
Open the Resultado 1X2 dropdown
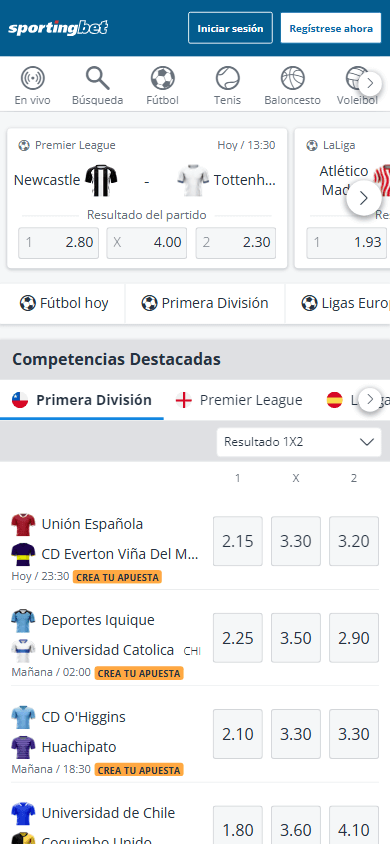(x=299, y=442)
